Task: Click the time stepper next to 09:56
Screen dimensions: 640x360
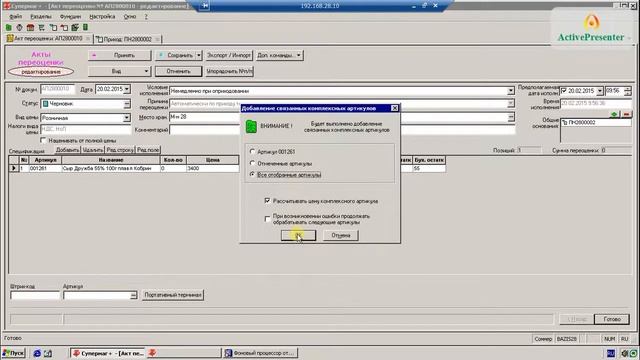Action: pyautogui.click(x=628, y=91)
